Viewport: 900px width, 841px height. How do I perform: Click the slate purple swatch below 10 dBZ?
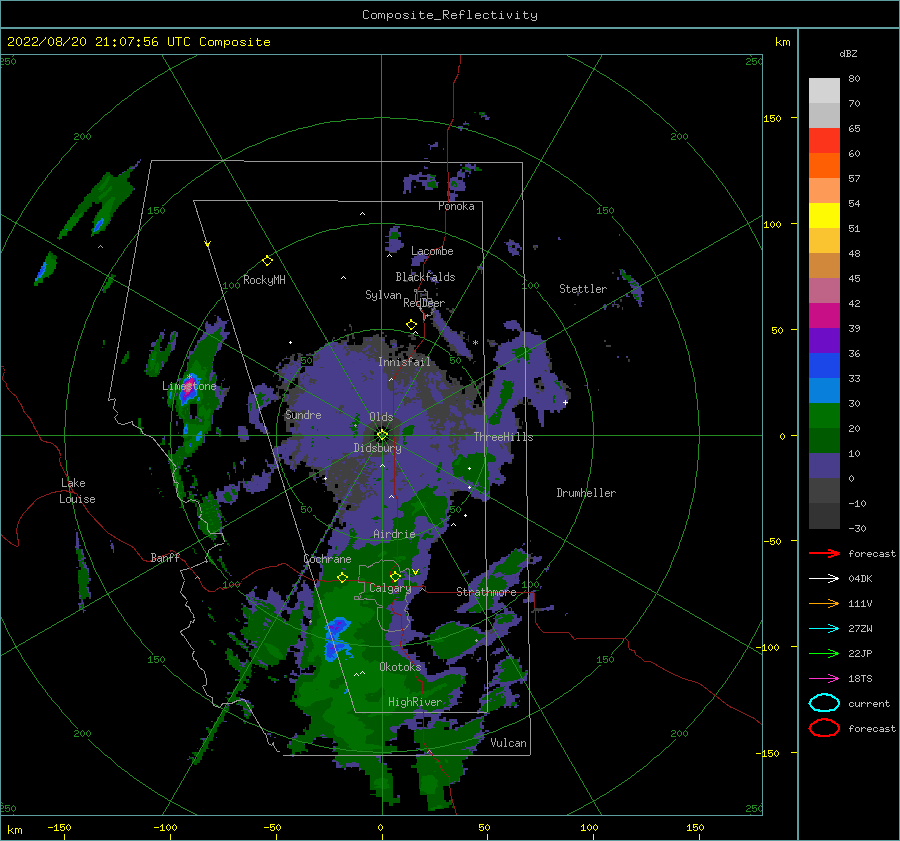coord(824,466)
